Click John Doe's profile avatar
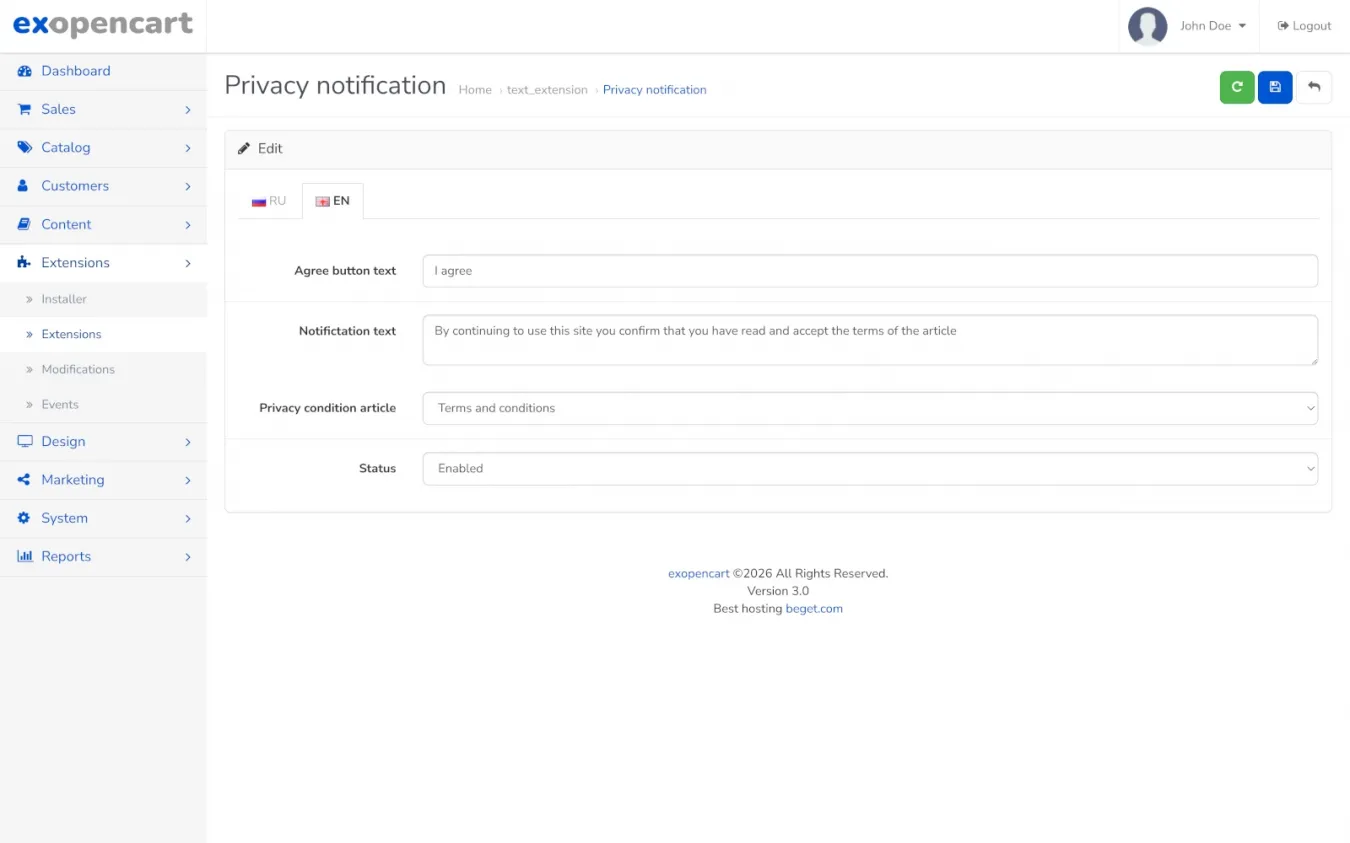Viewport: 1350px width, 843px height. tap(1147, 26)
